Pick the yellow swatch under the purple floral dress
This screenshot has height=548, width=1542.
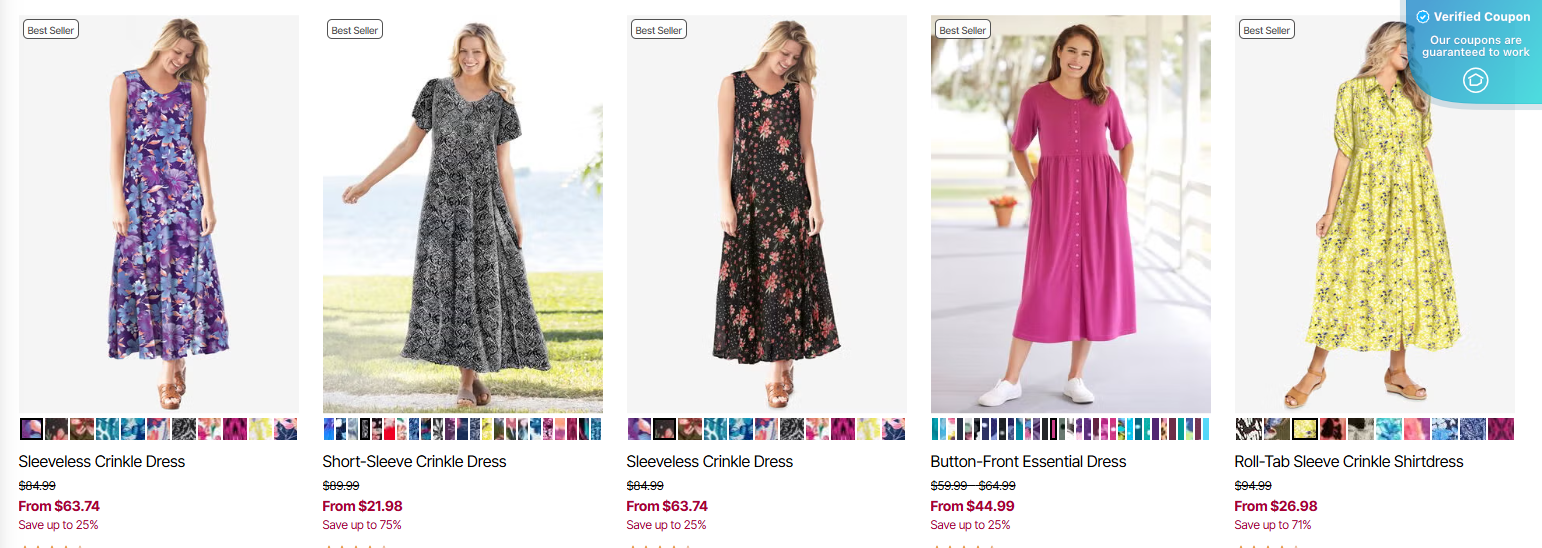click(x=260, y=429)
